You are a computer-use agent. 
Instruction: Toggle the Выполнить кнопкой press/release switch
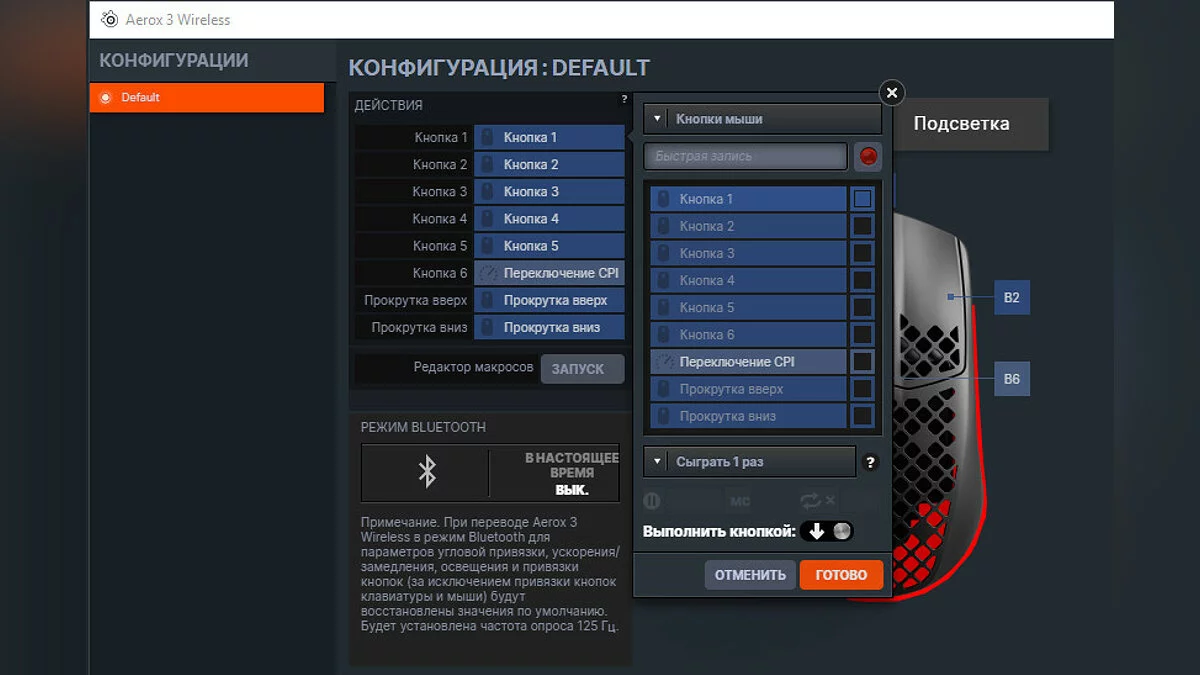828,531
